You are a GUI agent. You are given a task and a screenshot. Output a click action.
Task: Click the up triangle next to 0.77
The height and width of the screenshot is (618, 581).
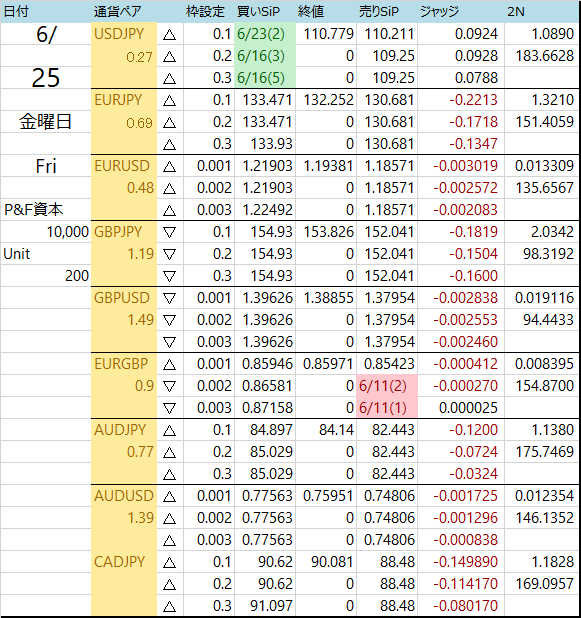[x=169, y=452]
